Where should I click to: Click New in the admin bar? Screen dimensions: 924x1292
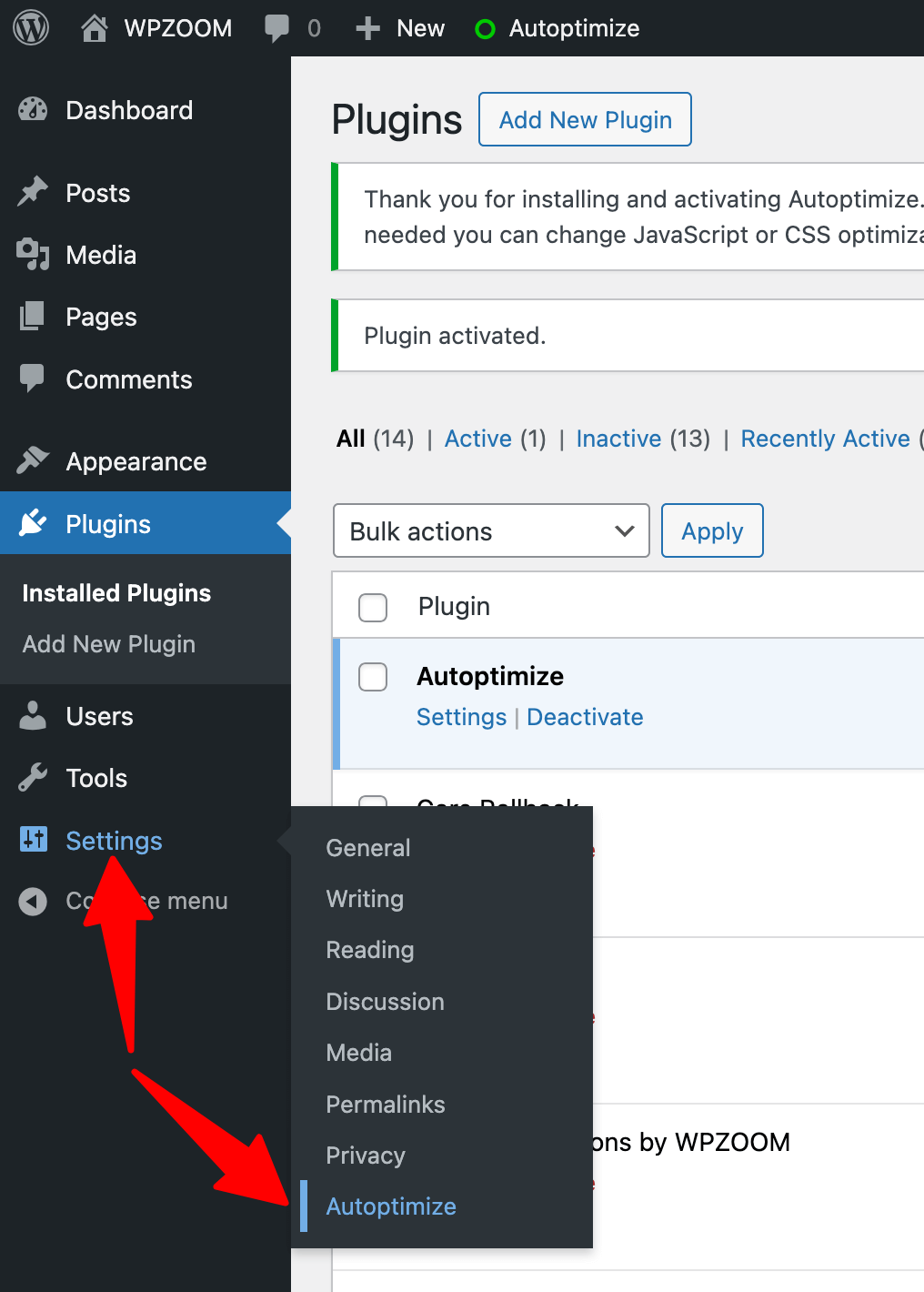[420, 28]
